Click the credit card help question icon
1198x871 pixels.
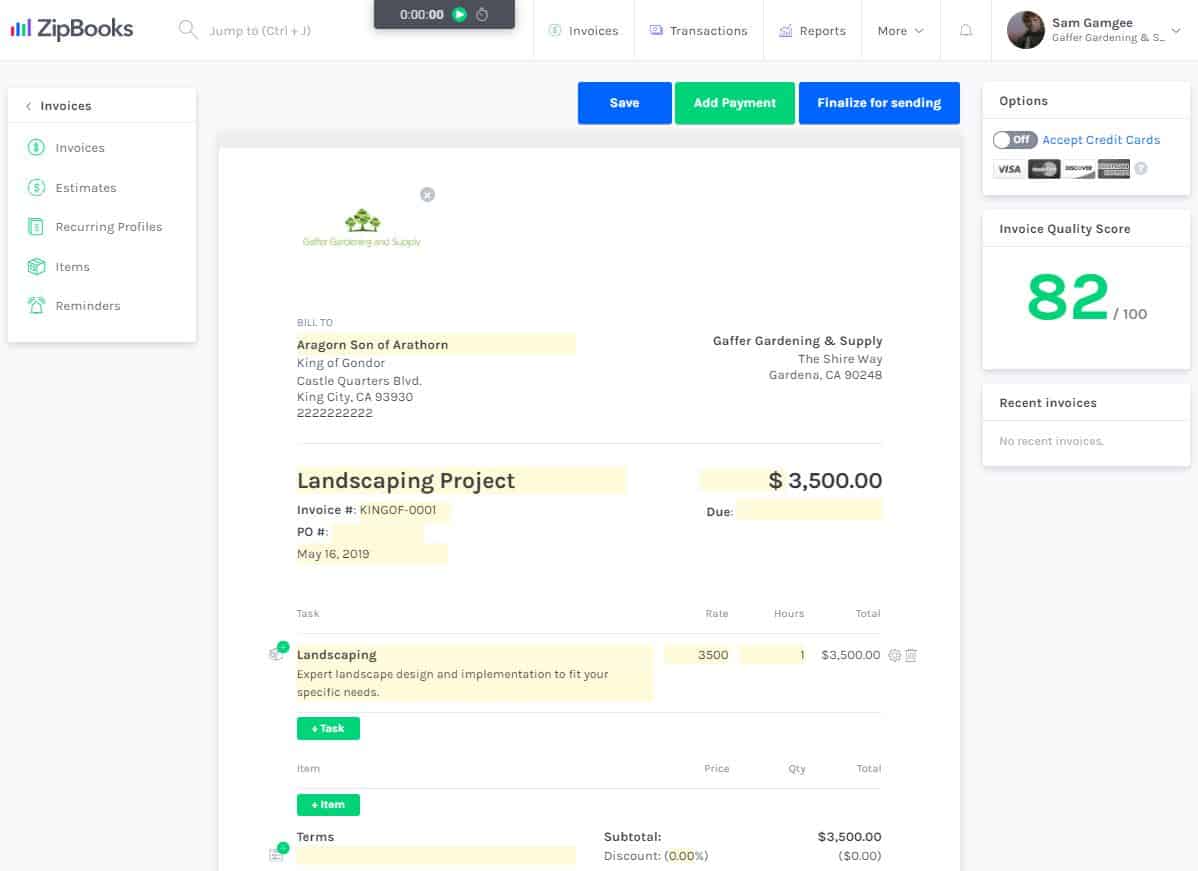[1141, 169]
